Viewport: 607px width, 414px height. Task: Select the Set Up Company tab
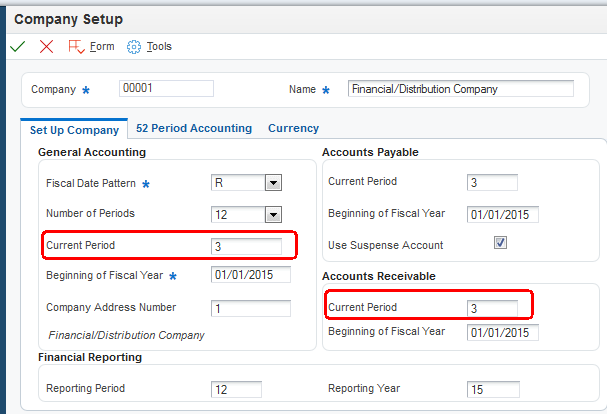pyautogui.click(x=74, y=129)
